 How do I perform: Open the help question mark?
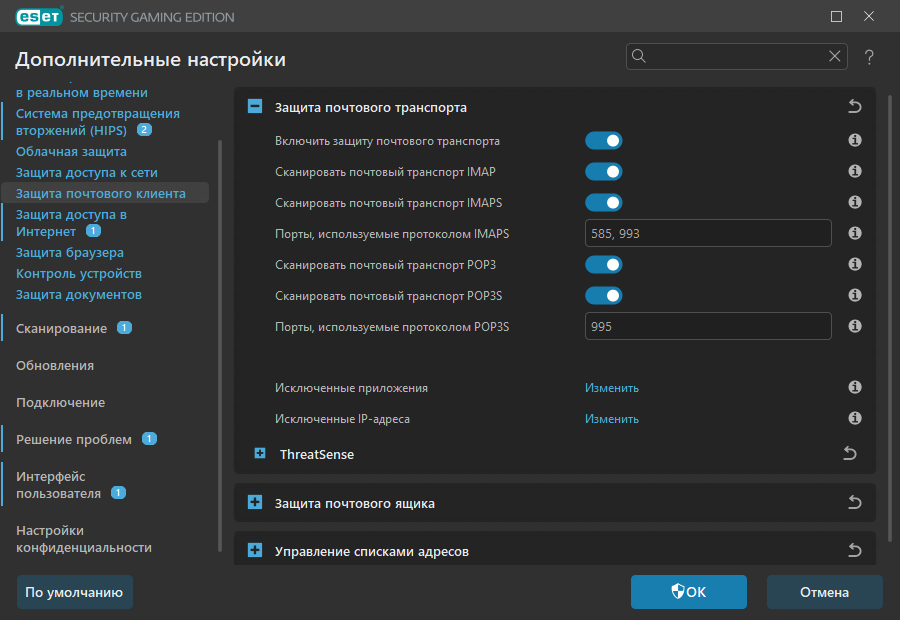click(x=869, y=57)
